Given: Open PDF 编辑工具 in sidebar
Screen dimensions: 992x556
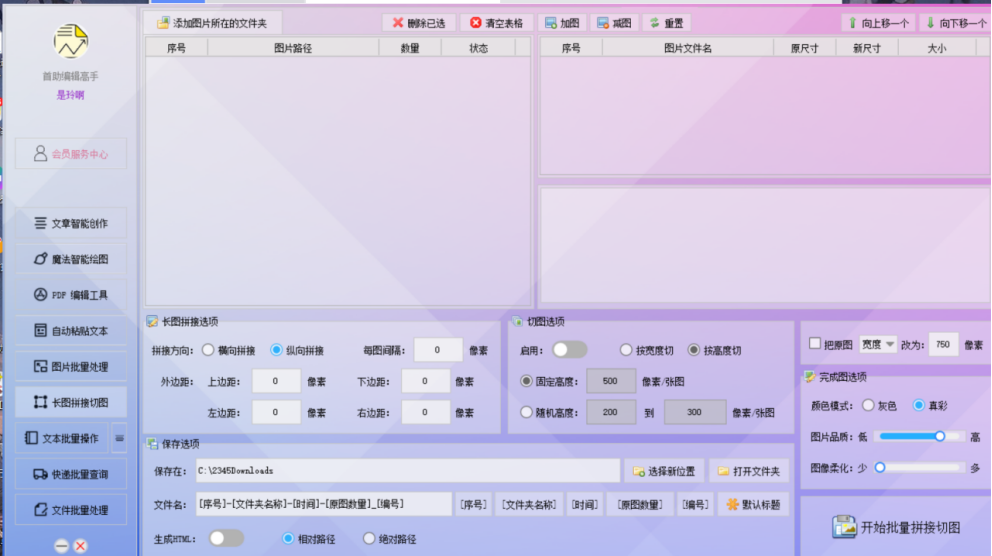Looking at the screenshot, I should [71, 295].
